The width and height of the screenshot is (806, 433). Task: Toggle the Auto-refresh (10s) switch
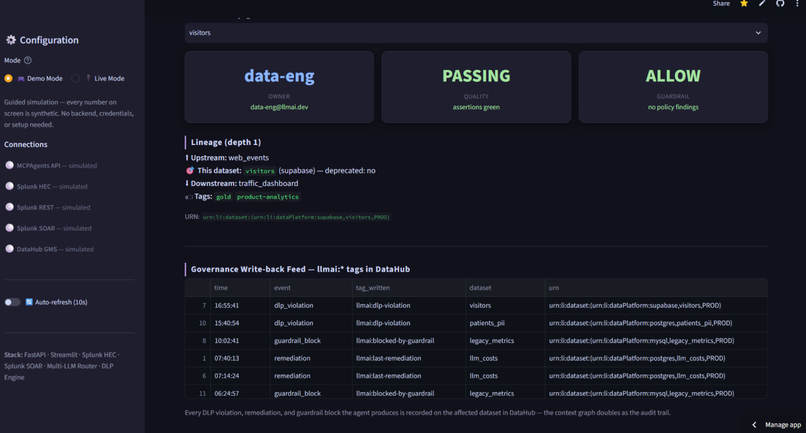tap(12, 302)
